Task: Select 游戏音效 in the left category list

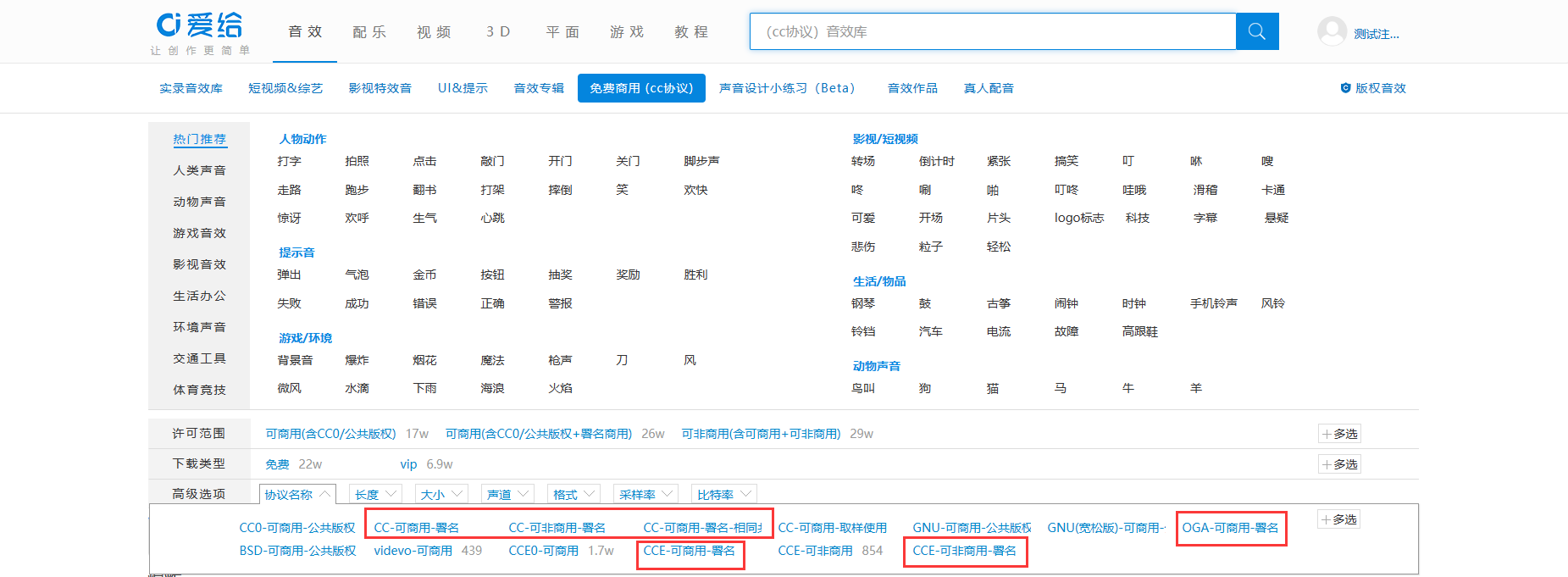Action: point(200,233)
